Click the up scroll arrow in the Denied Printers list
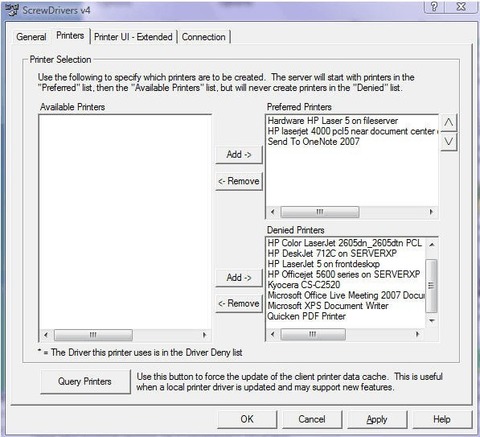The width and height of the screenshot is (480, 437). [x=432, y=245]
